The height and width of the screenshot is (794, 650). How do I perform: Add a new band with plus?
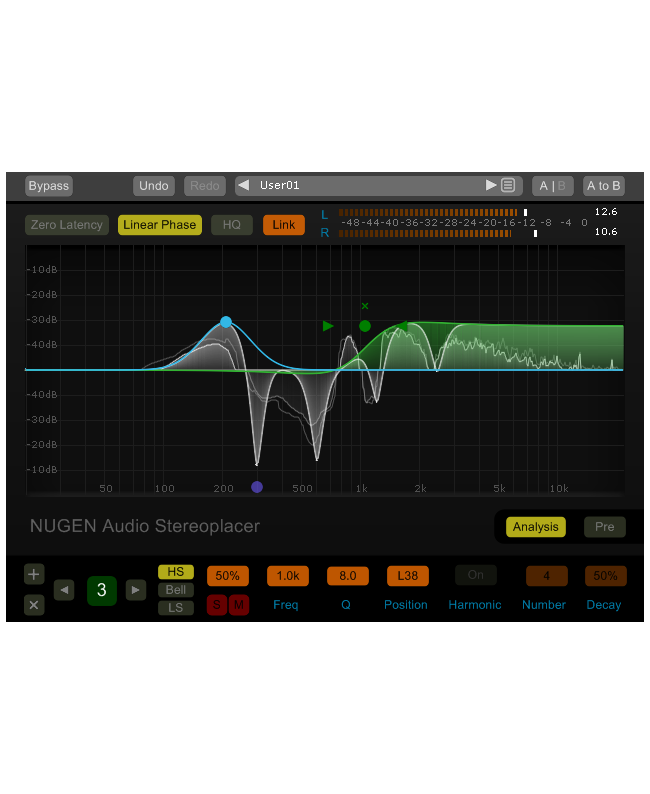click(34, 575)
